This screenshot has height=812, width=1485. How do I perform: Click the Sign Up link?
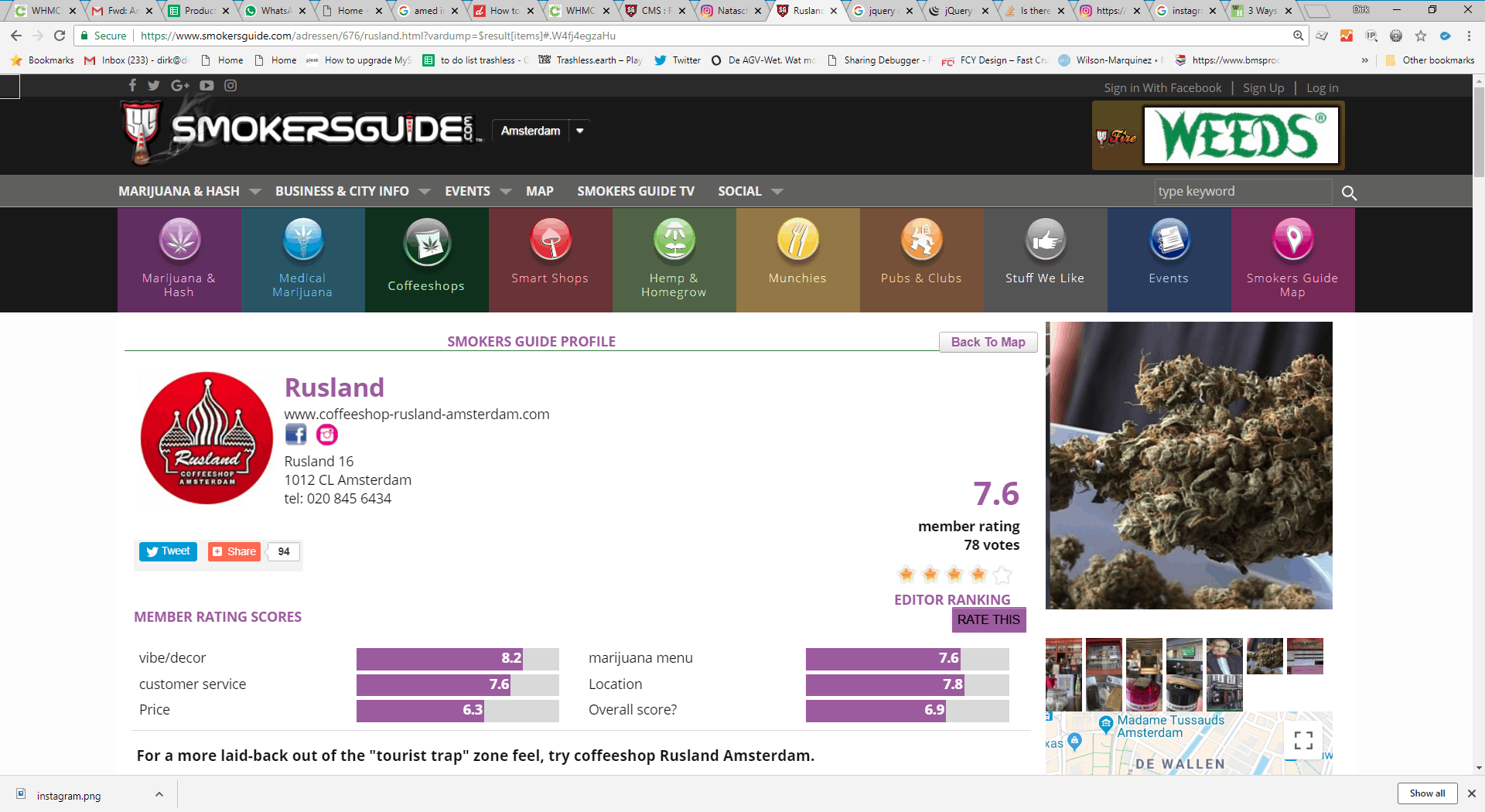tap(1263, 88)
